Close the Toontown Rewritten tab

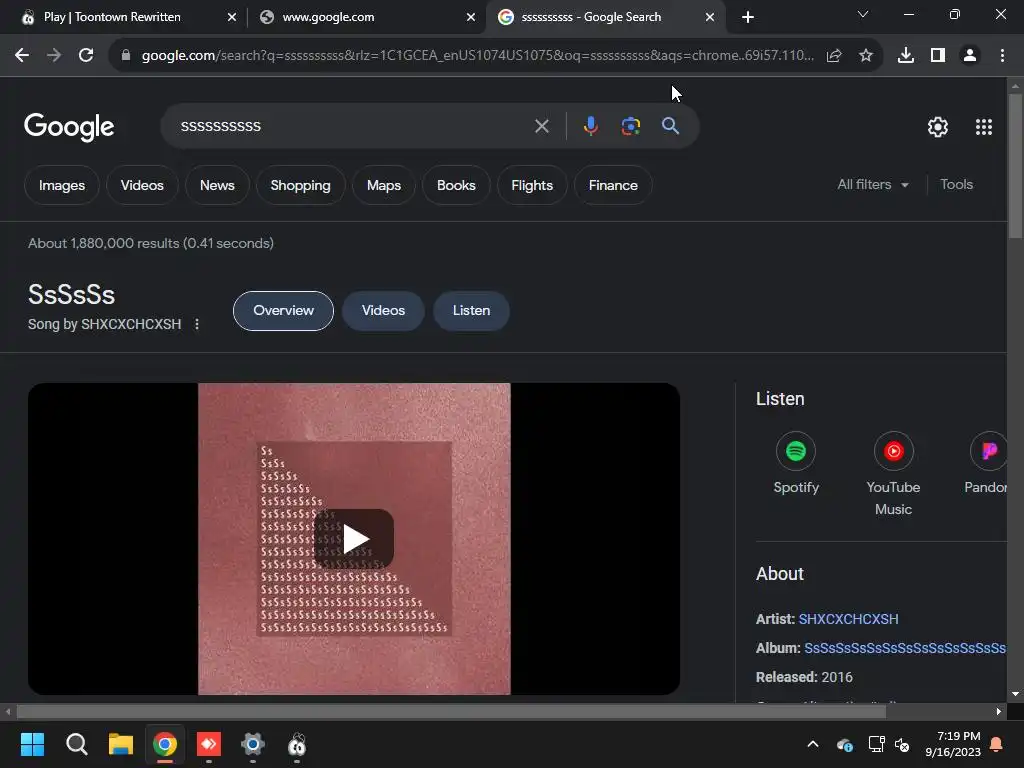pos(232,17)
